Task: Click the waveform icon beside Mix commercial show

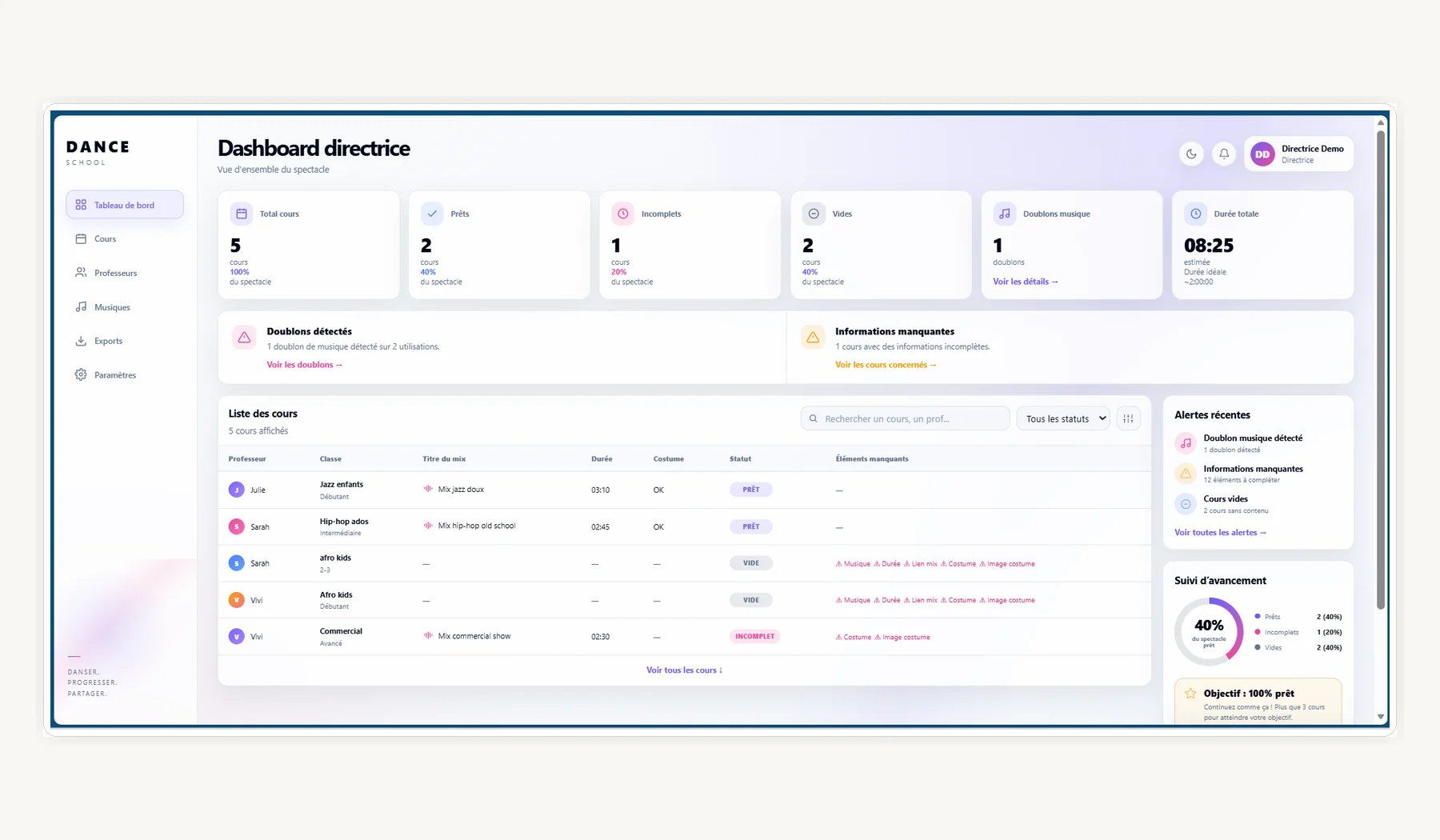Action: tap(428, 636)
